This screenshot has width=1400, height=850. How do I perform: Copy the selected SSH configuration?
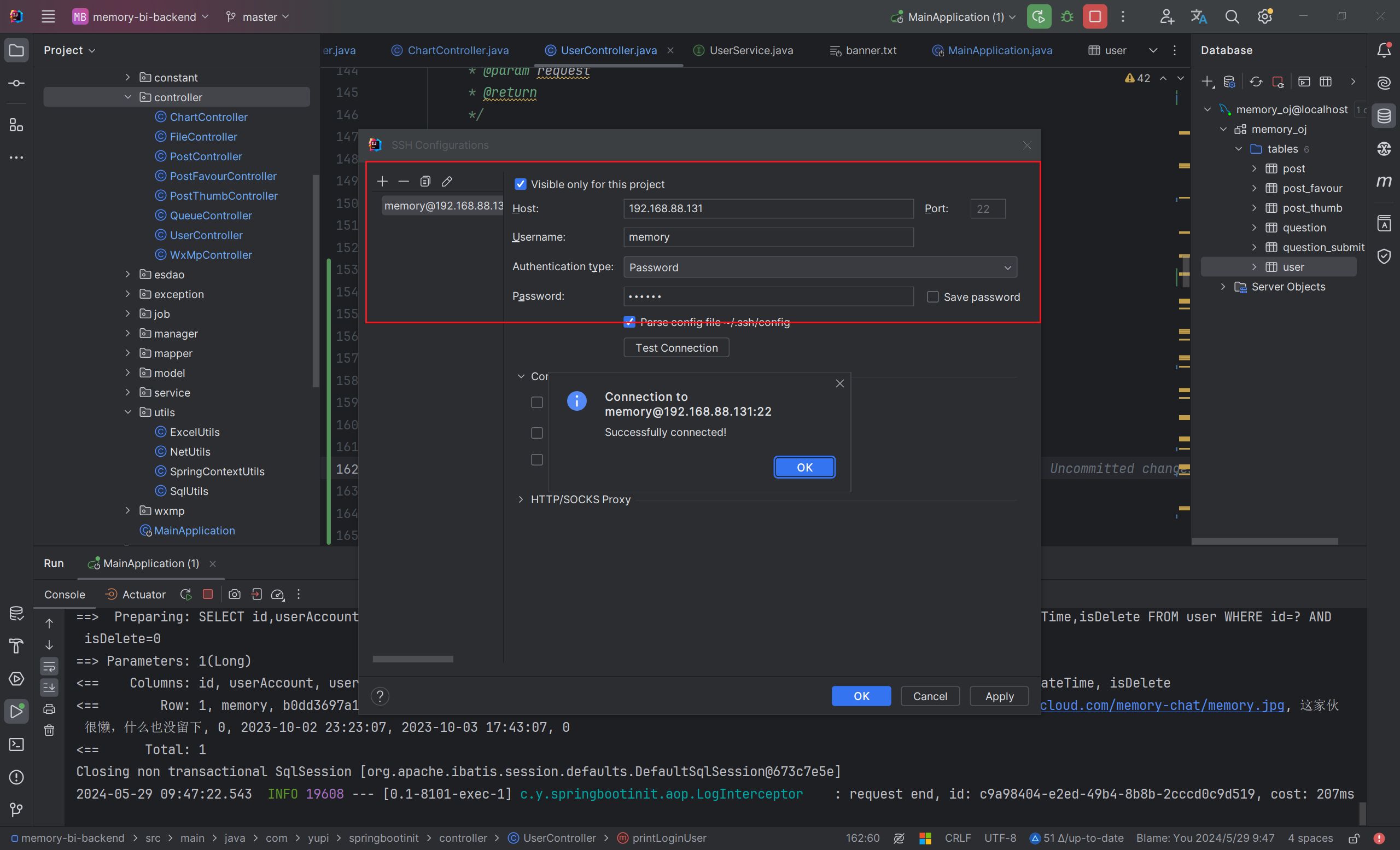tap(425, 181)
